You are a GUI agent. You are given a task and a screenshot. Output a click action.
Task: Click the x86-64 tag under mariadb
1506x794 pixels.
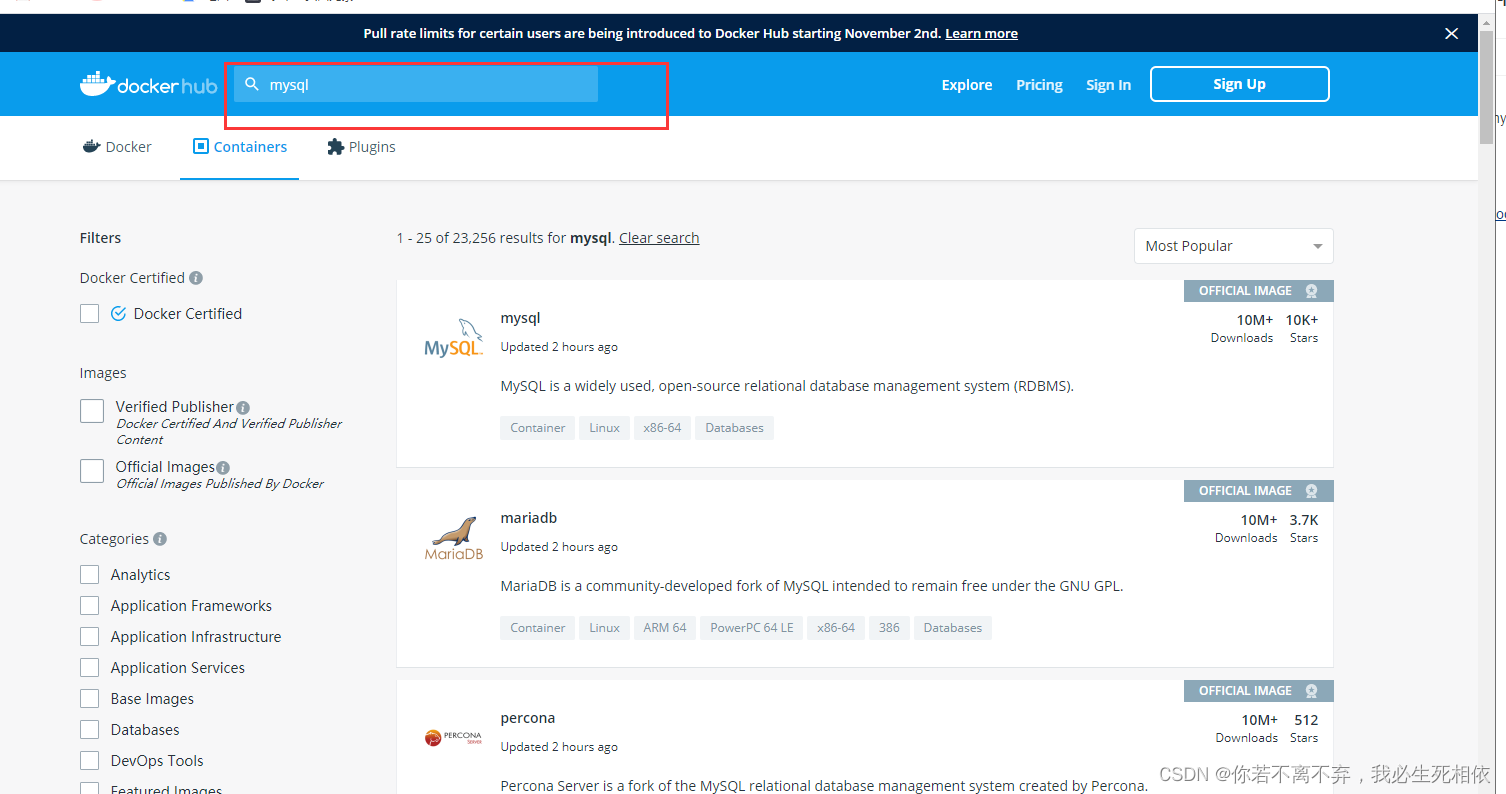click(x=835, y=628)
